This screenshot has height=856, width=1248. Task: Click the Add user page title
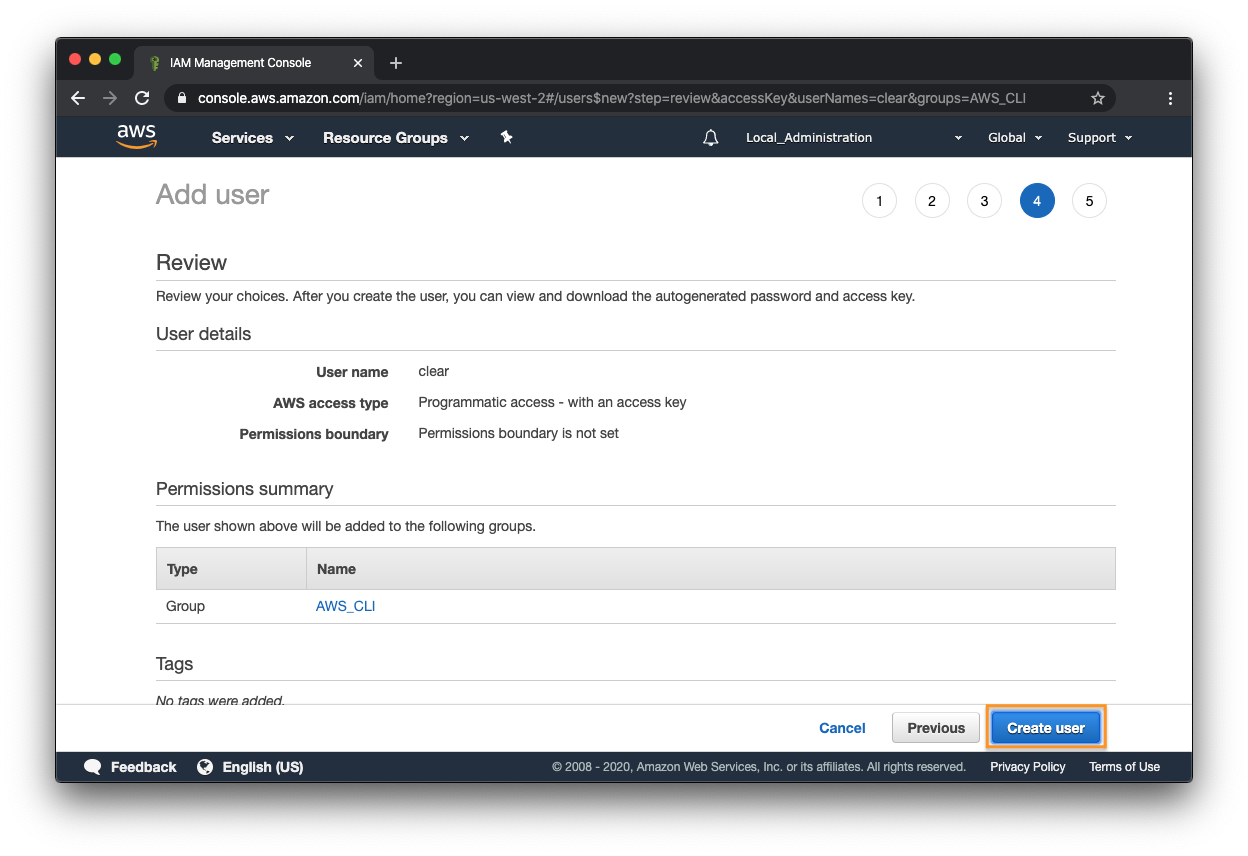(x=213, y=194)
